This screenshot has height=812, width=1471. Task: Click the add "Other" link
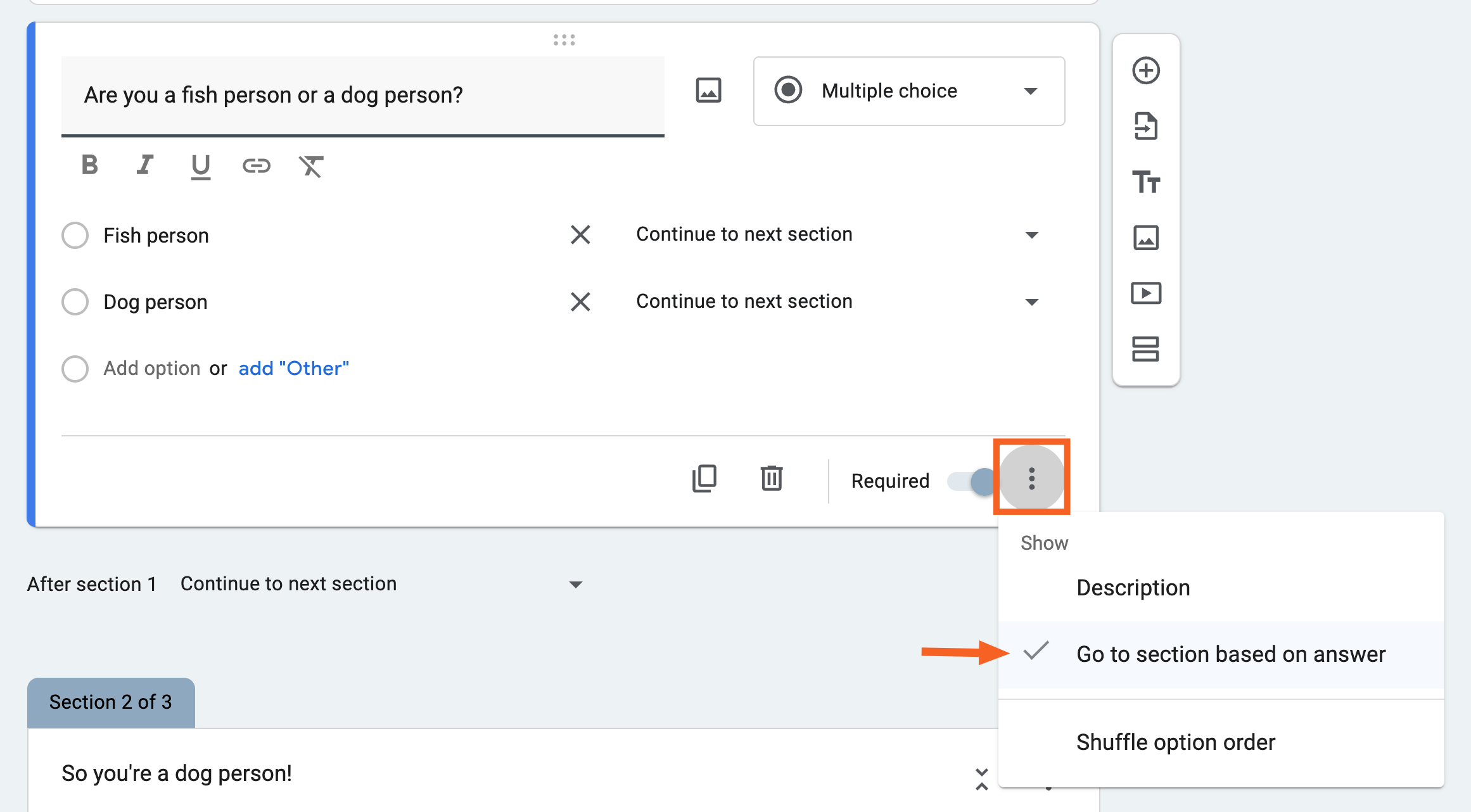(294, 369)
